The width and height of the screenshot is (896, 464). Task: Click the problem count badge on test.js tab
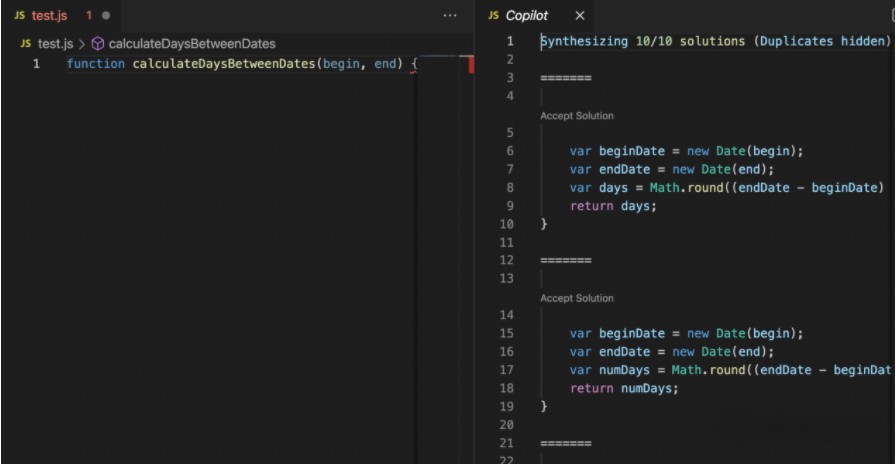click(x=88, y=16)
